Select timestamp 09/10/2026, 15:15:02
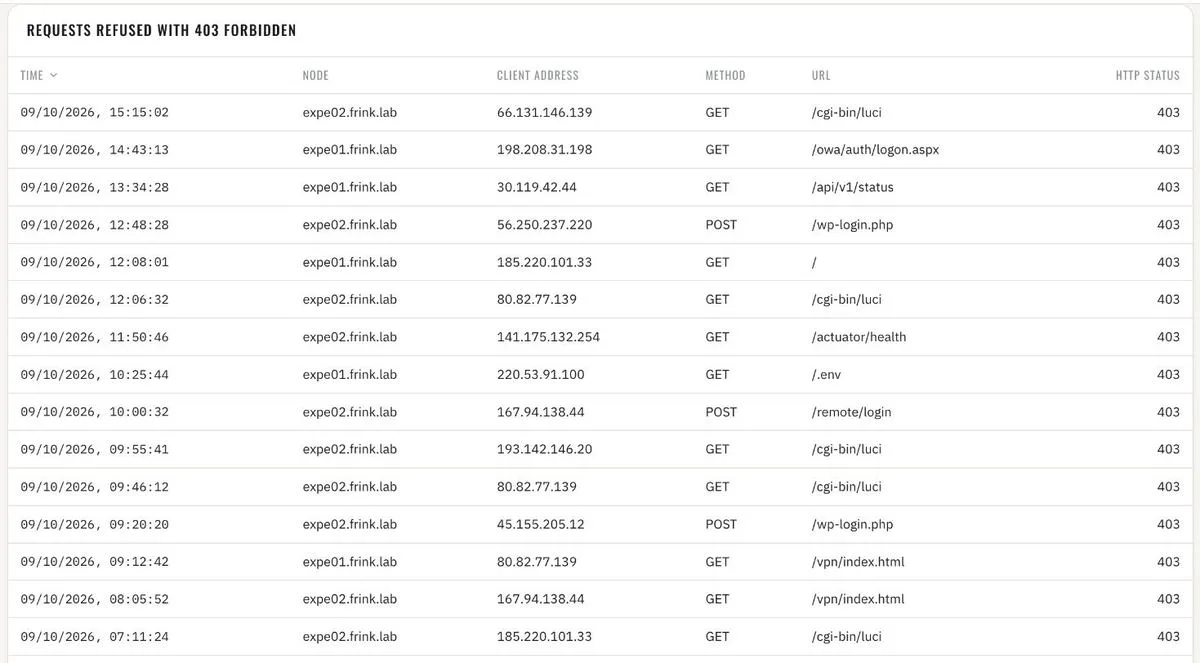1200x663 pixels. coord(95,112)
